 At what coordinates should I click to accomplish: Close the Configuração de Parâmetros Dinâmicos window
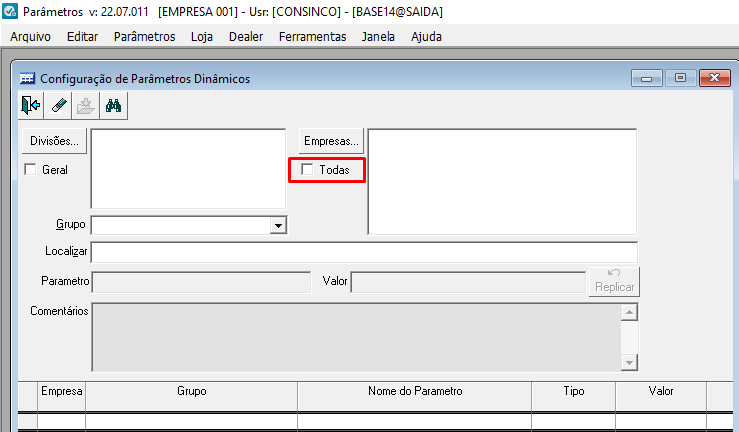(x=714, y=78)
